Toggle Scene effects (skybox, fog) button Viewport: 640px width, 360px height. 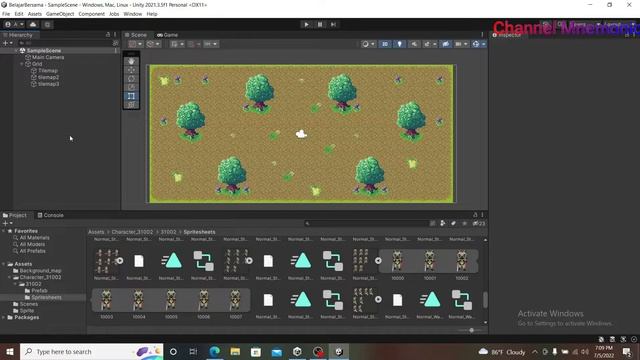point(427,44)
